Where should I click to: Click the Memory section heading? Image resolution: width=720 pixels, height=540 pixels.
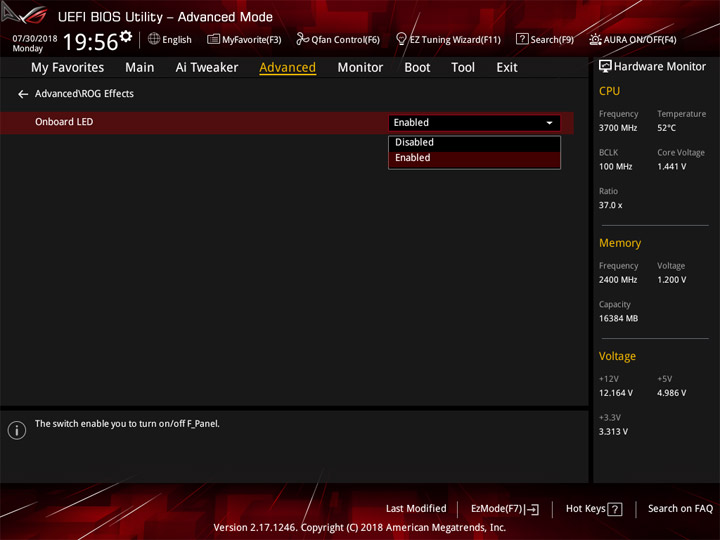(620, 243)
